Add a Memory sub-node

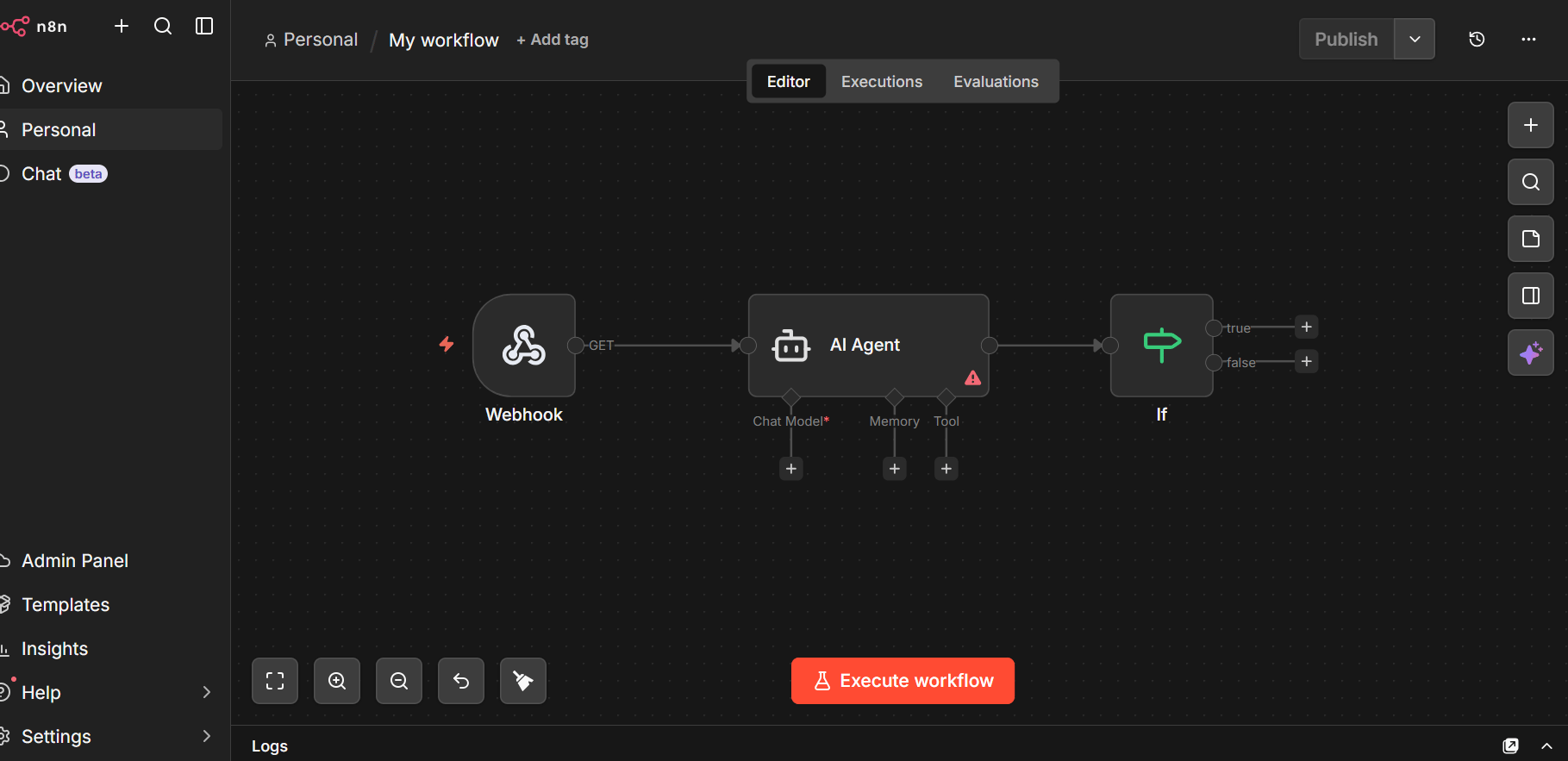[895, 468]
